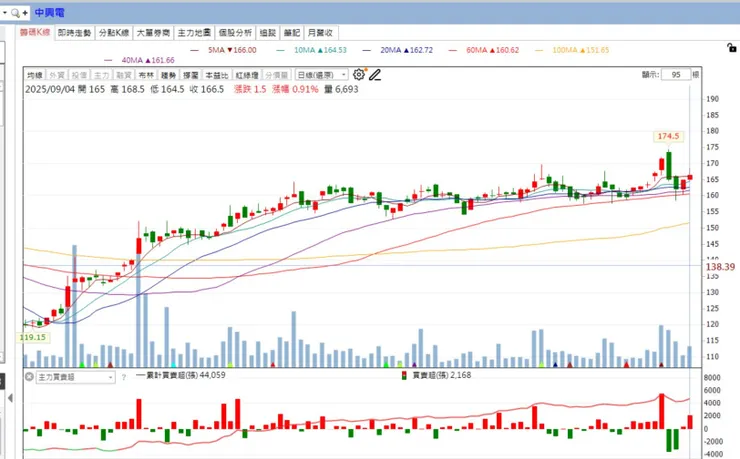The width and height of the screenshot is (740, 459).
Task: Close the 主力買賣超 indicator panel
Action: click(x=29, y=377)
